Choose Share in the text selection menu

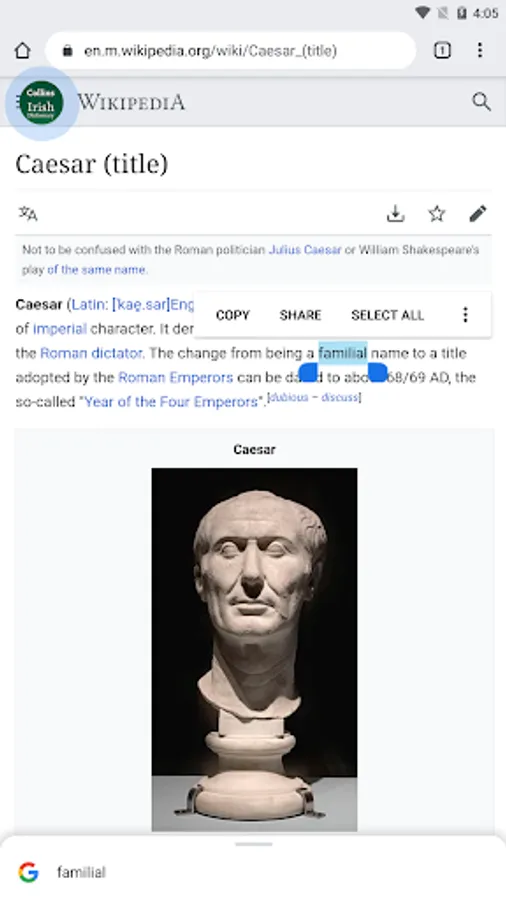(x=300, y=315)
